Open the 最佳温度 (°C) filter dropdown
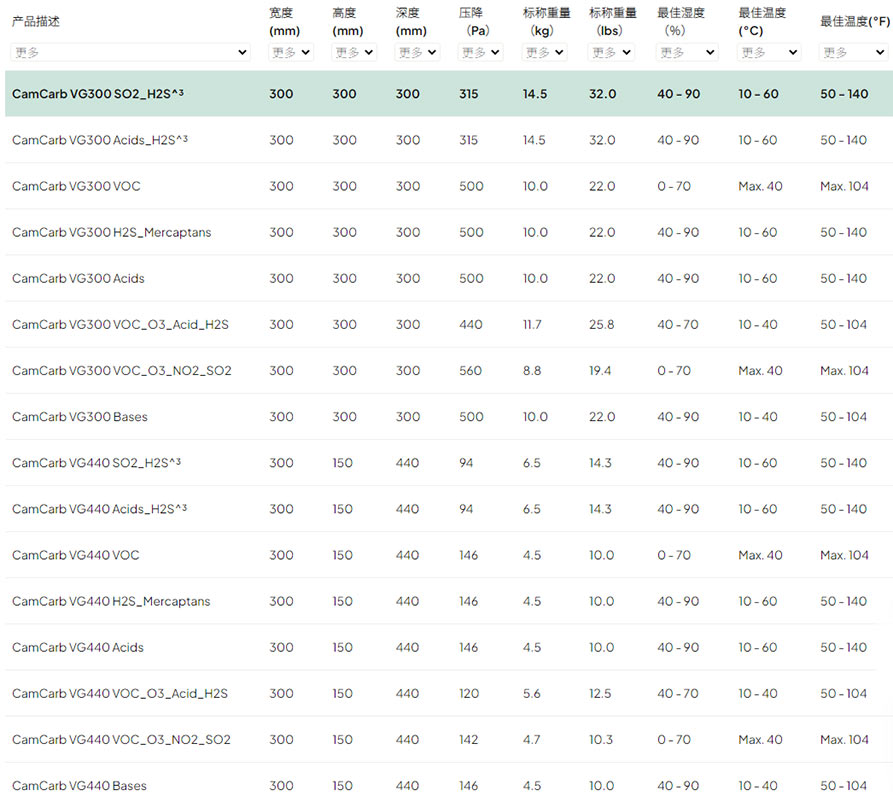 [769, 52]
